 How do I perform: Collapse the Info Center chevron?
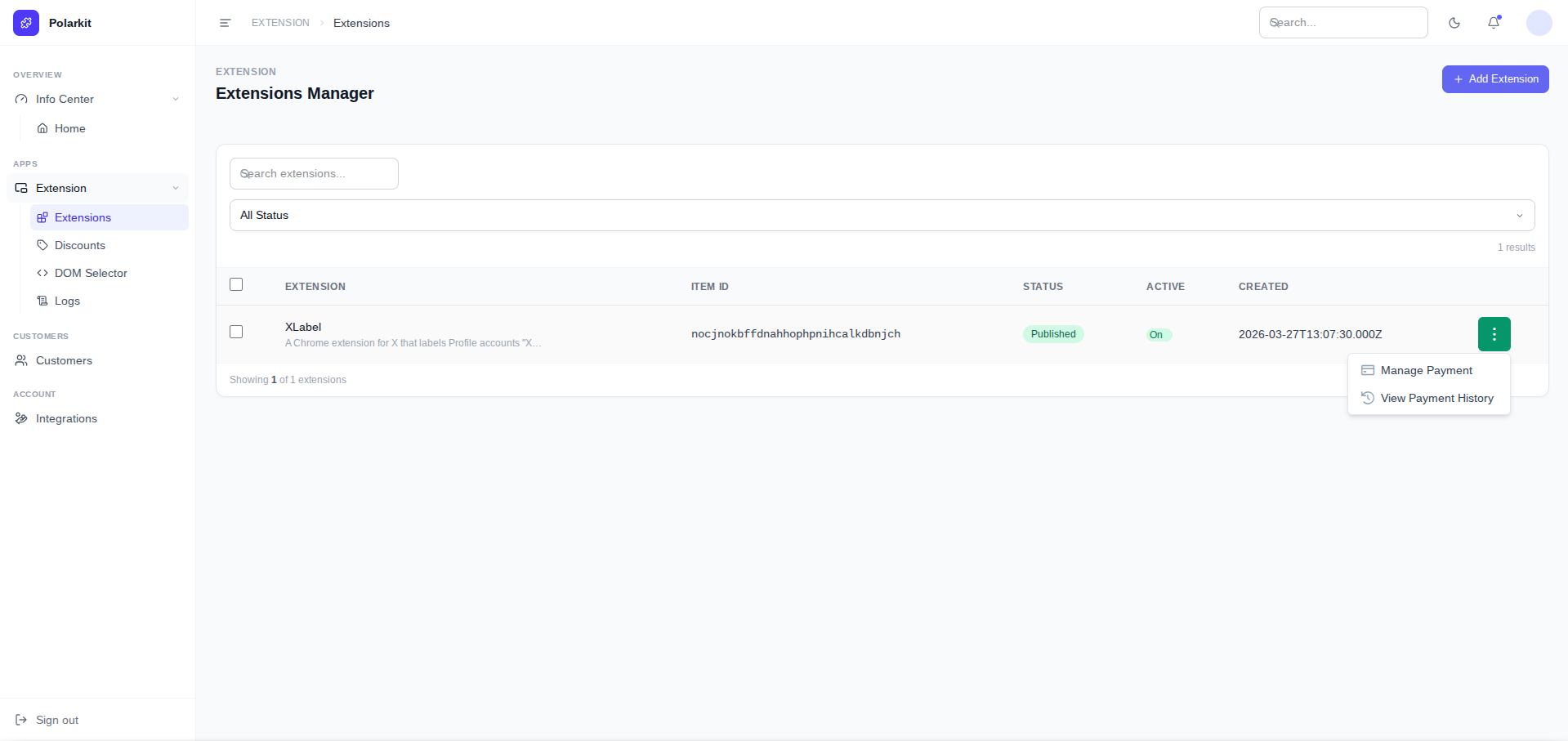pyautogui.click(x=176, y=99)
